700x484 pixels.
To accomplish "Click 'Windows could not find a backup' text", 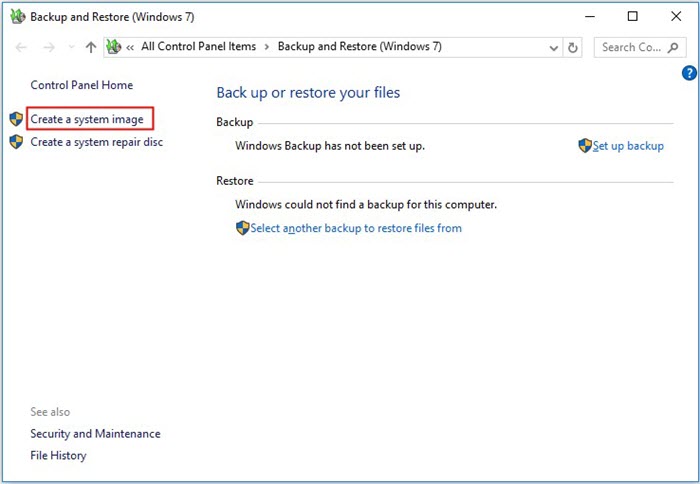I will (366, 204).
